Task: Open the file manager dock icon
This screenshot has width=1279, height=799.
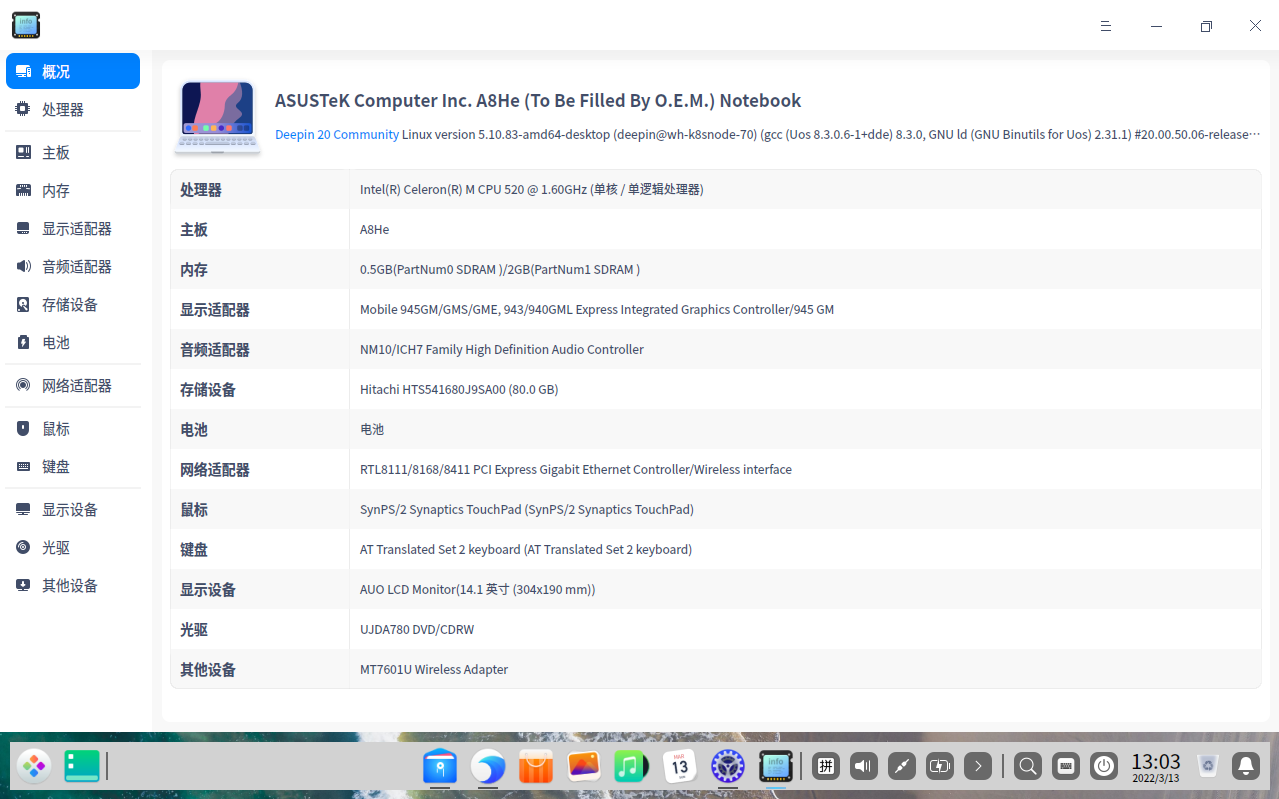Action: click(440, 767)
